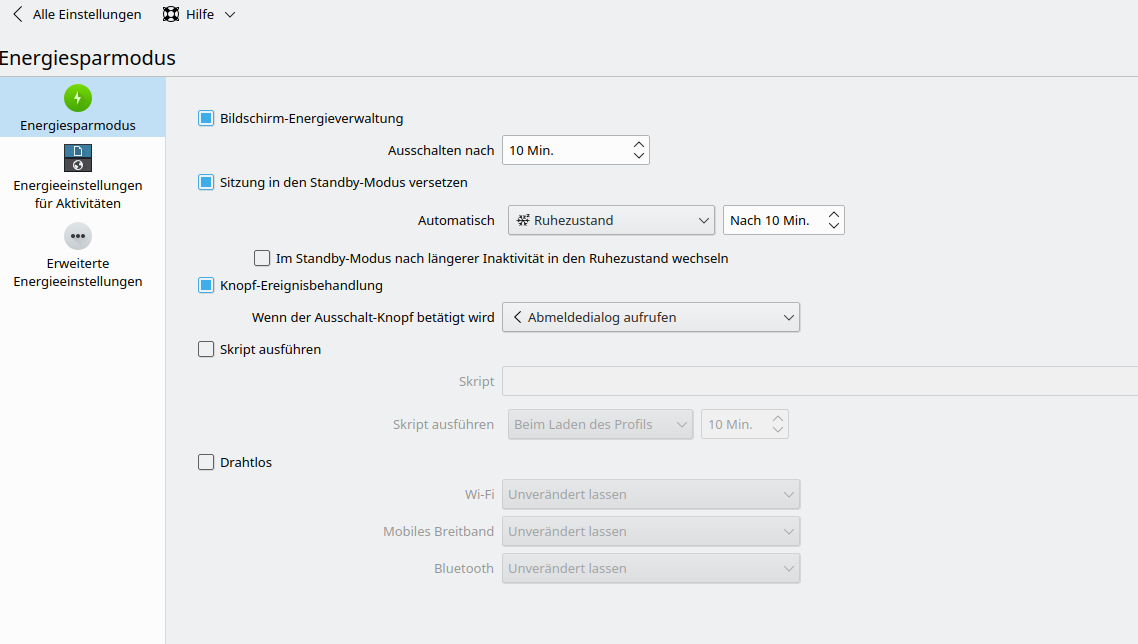This screenshot has height=644, width=1138.
Task: Click the Ausschalten nach time field
Action: pyautogui.click(x=565, y=150)
